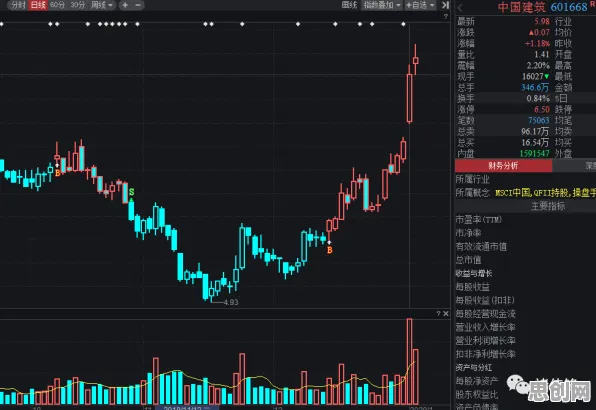Click the 有效流通市值 row
This screenshot has width=596, height=410.
coord(481,247)
